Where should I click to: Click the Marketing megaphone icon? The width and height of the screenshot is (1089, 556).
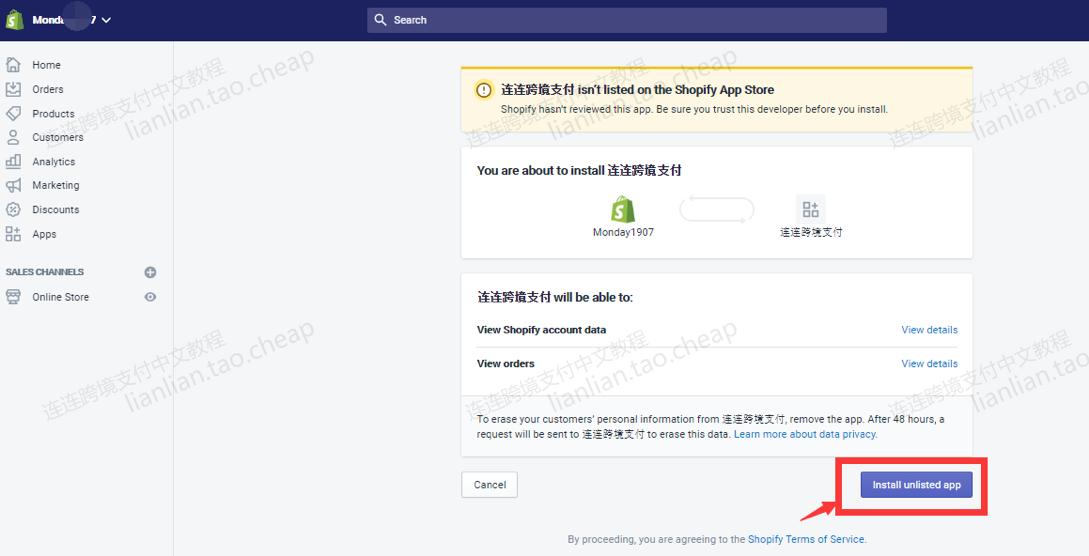(x=13, y=185)
